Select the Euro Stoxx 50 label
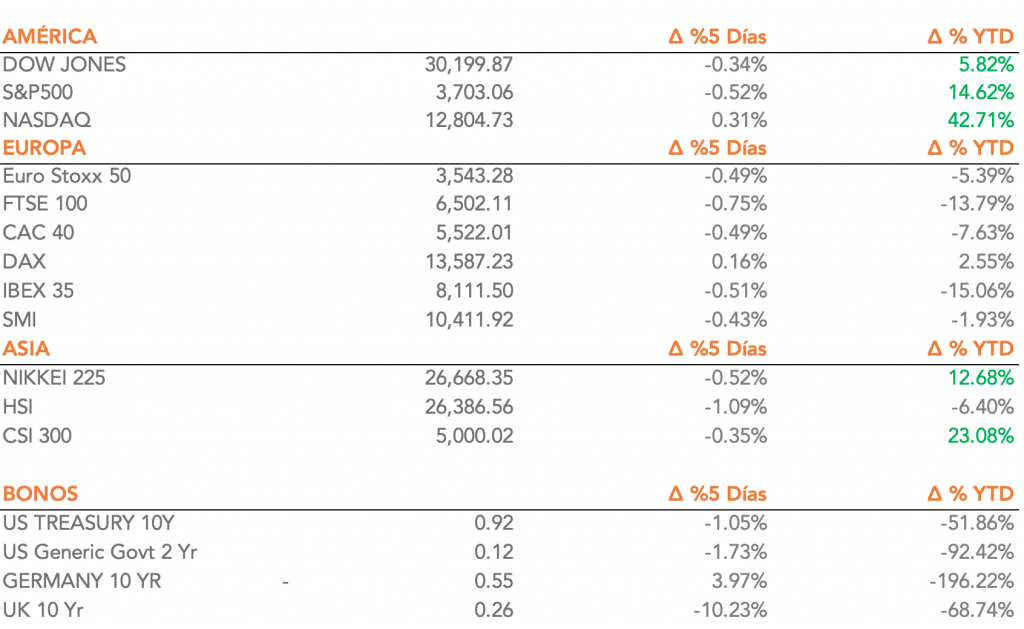 pyautogui.click(x=67, y=176)
